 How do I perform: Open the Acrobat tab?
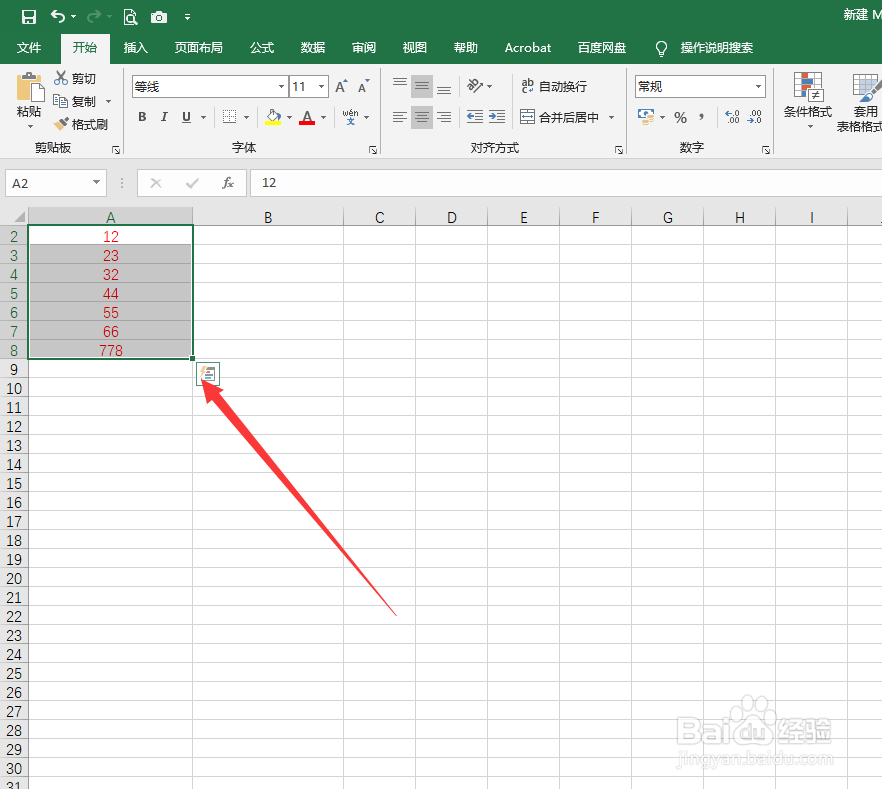(528, 48)
